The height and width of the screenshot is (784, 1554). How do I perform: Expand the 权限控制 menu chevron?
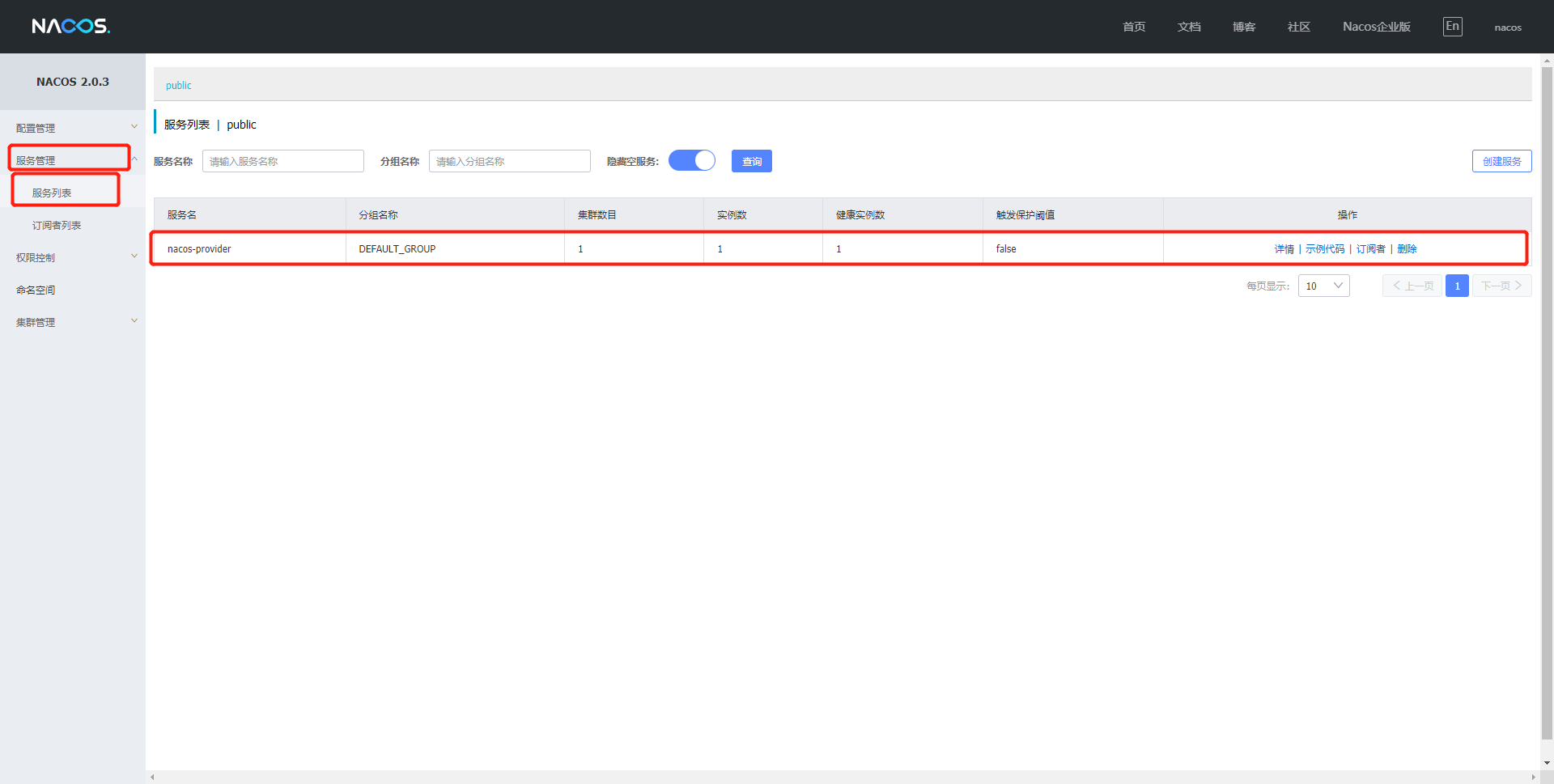[134, 256]
